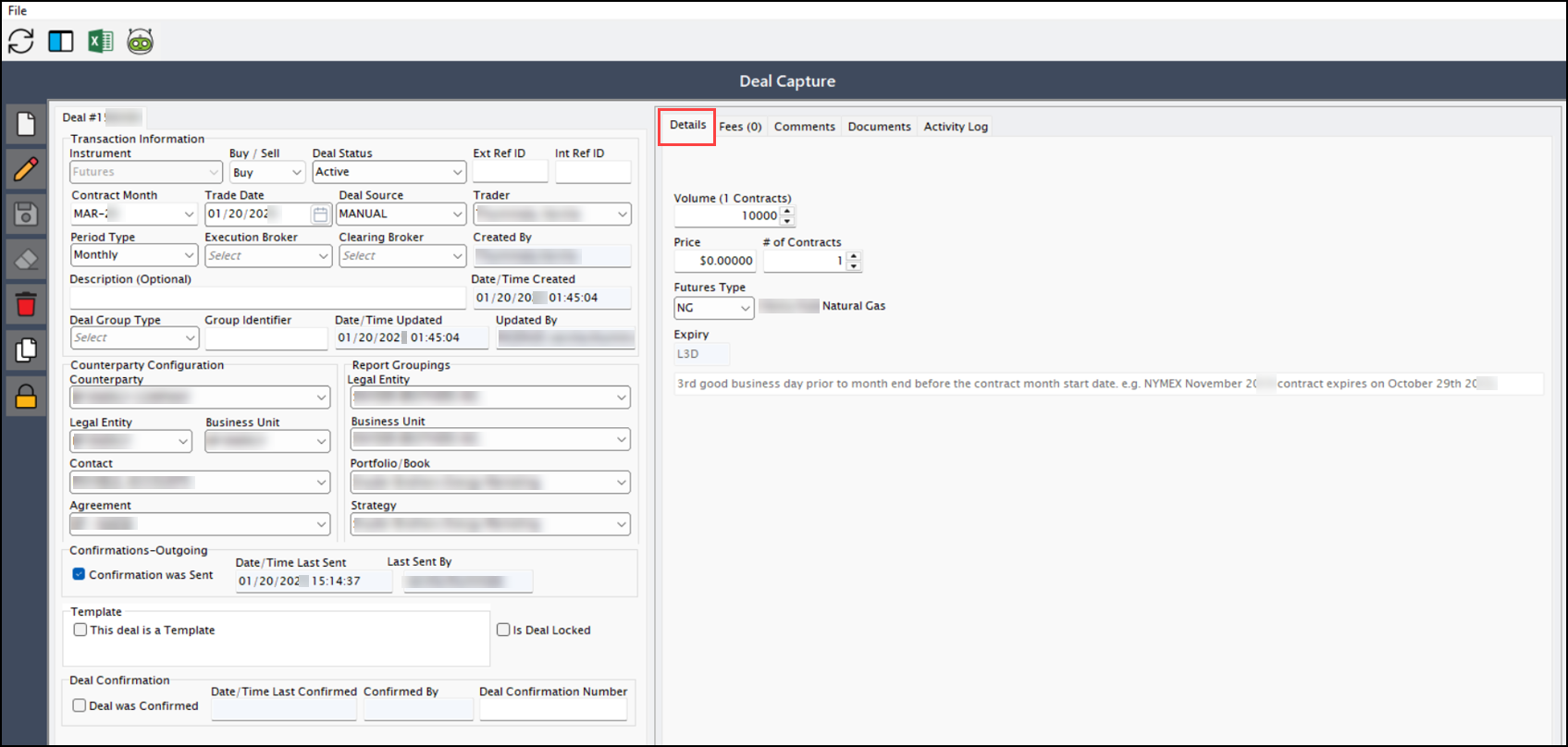Click the Group Identifier field

266,338
